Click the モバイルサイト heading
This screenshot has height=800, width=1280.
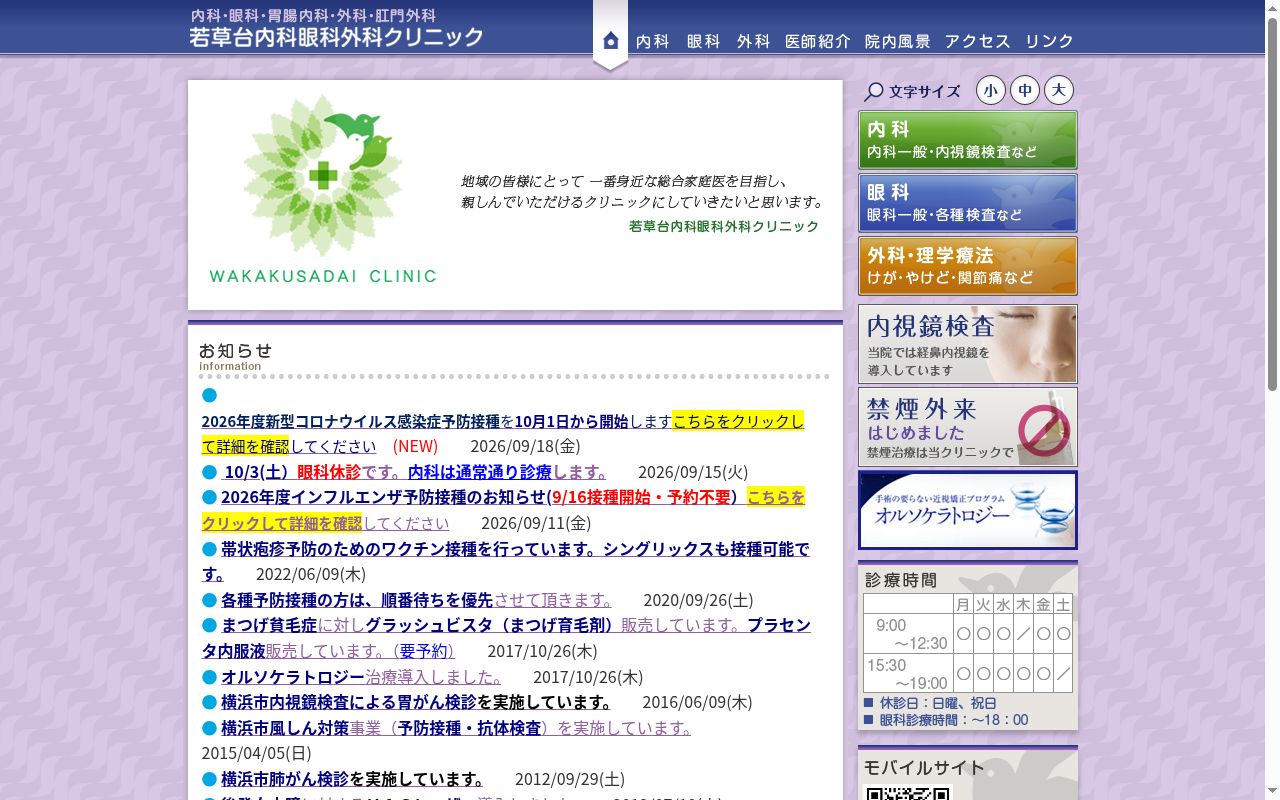(x=925, y=768)
